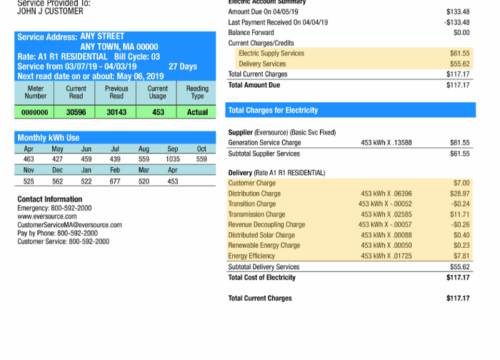Click the Current Read column header
This screenshot has height=360, width=500.
[x=76, y=92]
